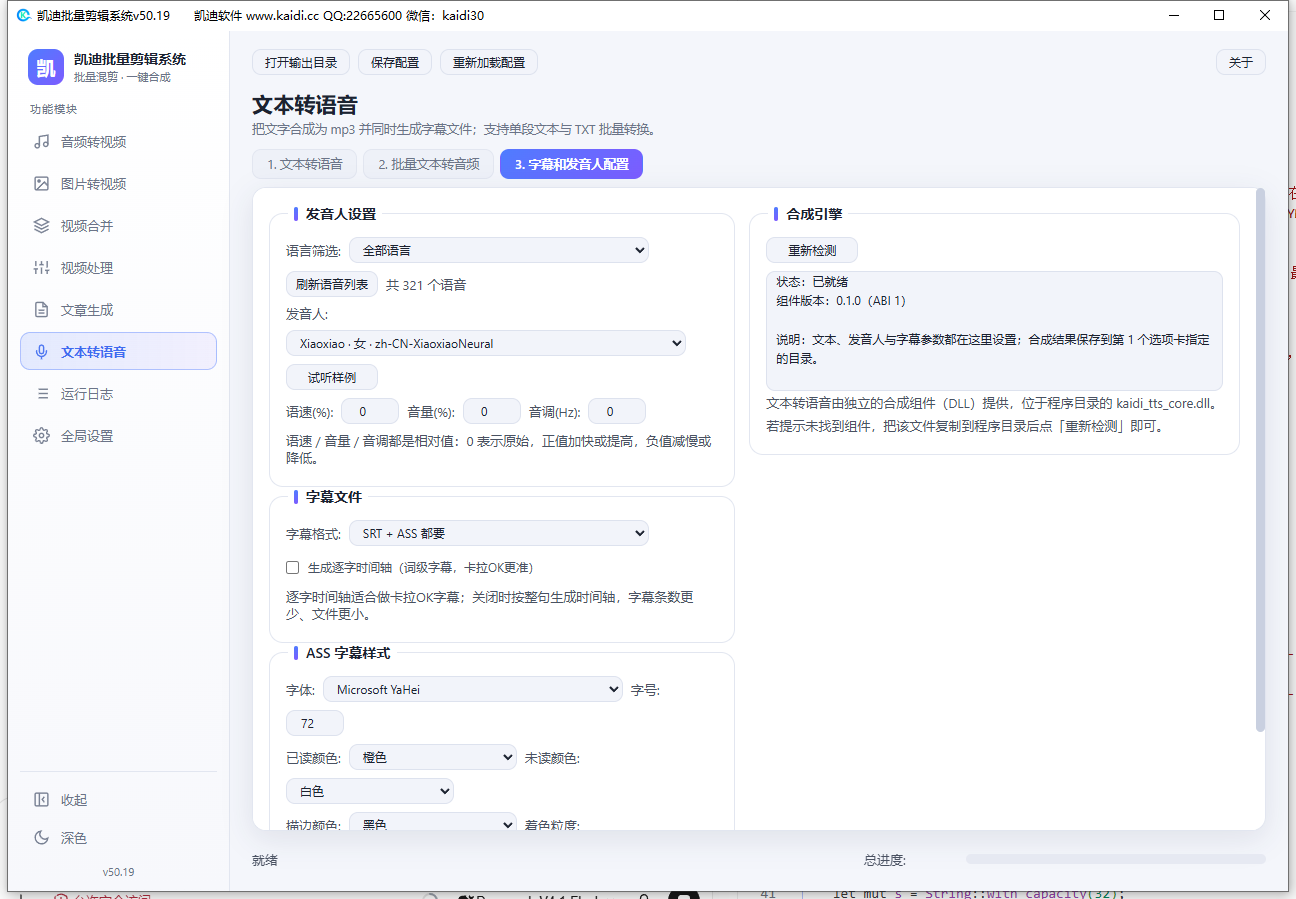Click the sliders icon next to 视频处理
The image size is (1296, 899).
point(41,268)
